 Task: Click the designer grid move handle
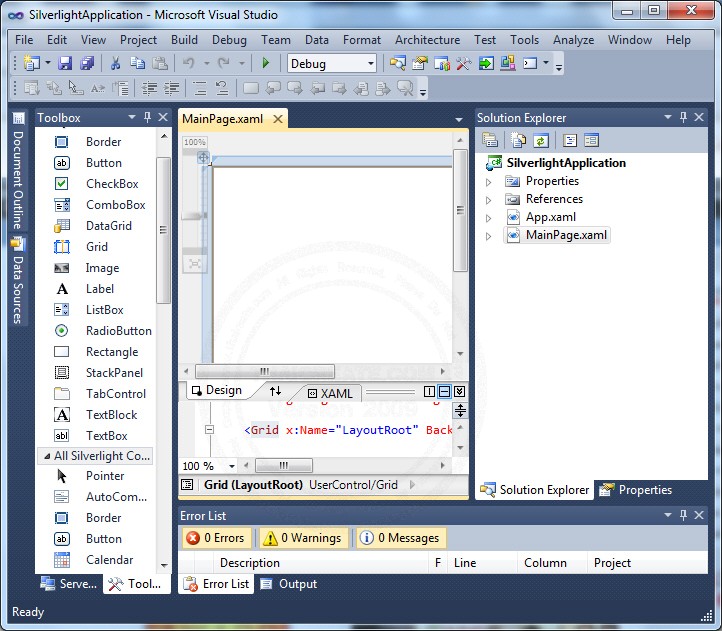(x=203, y=158)
